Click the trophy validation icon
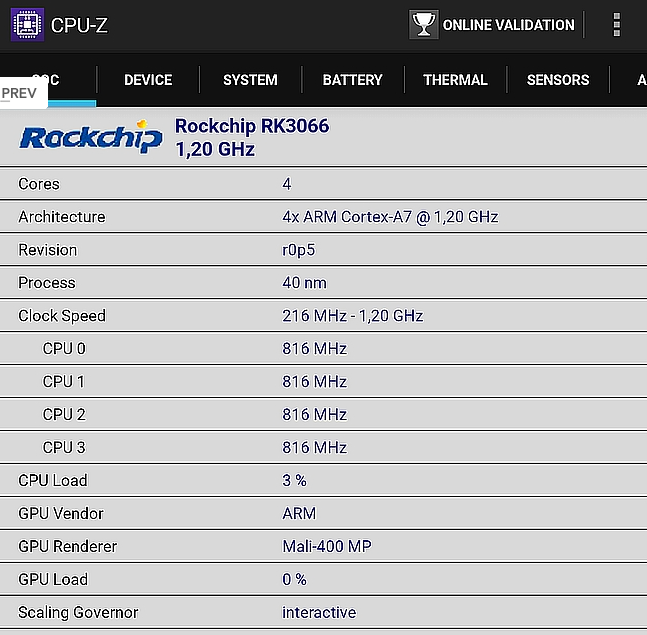 424,25
